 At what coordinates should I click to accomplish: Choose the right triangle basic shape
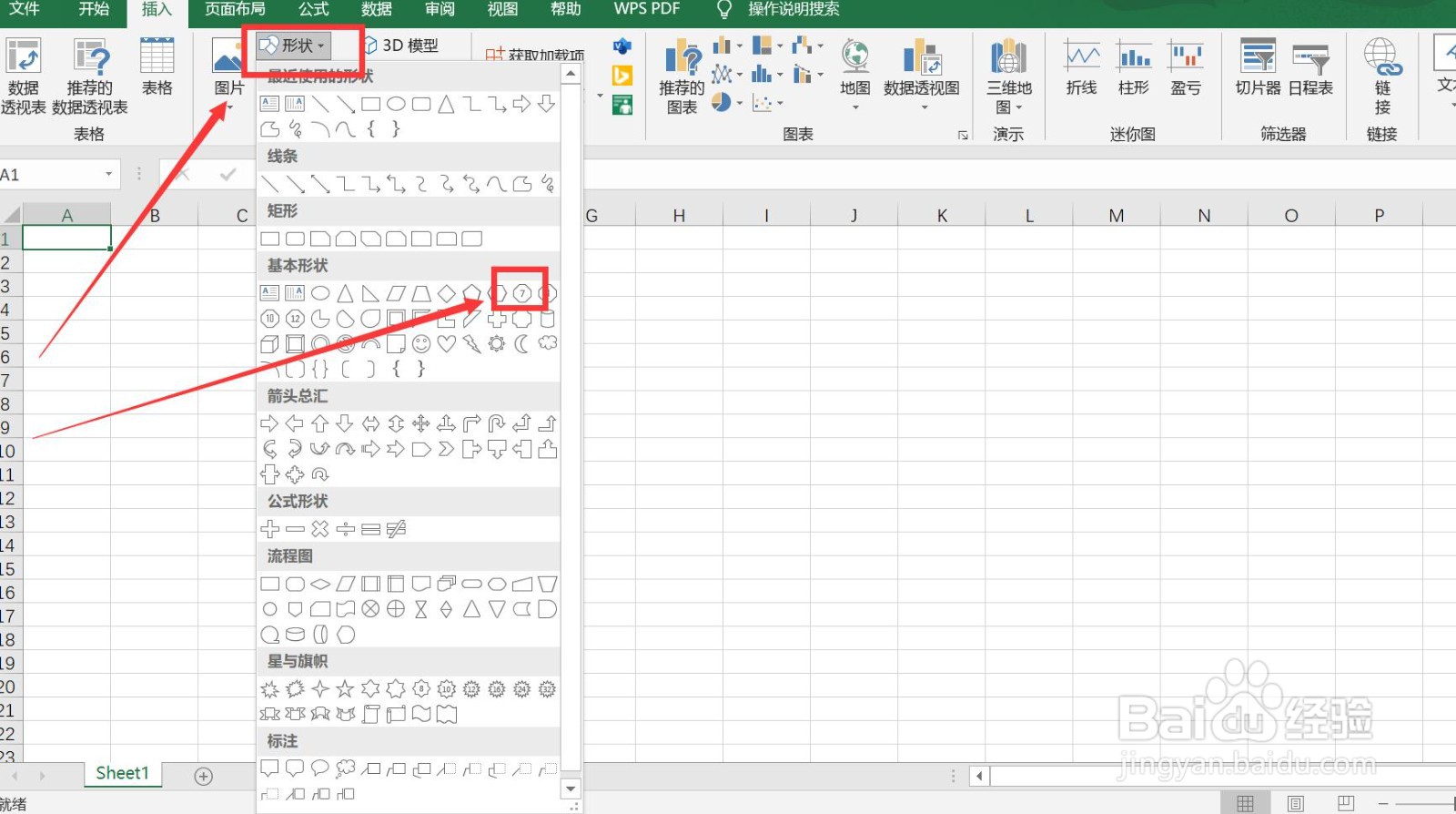pos(370,293)
